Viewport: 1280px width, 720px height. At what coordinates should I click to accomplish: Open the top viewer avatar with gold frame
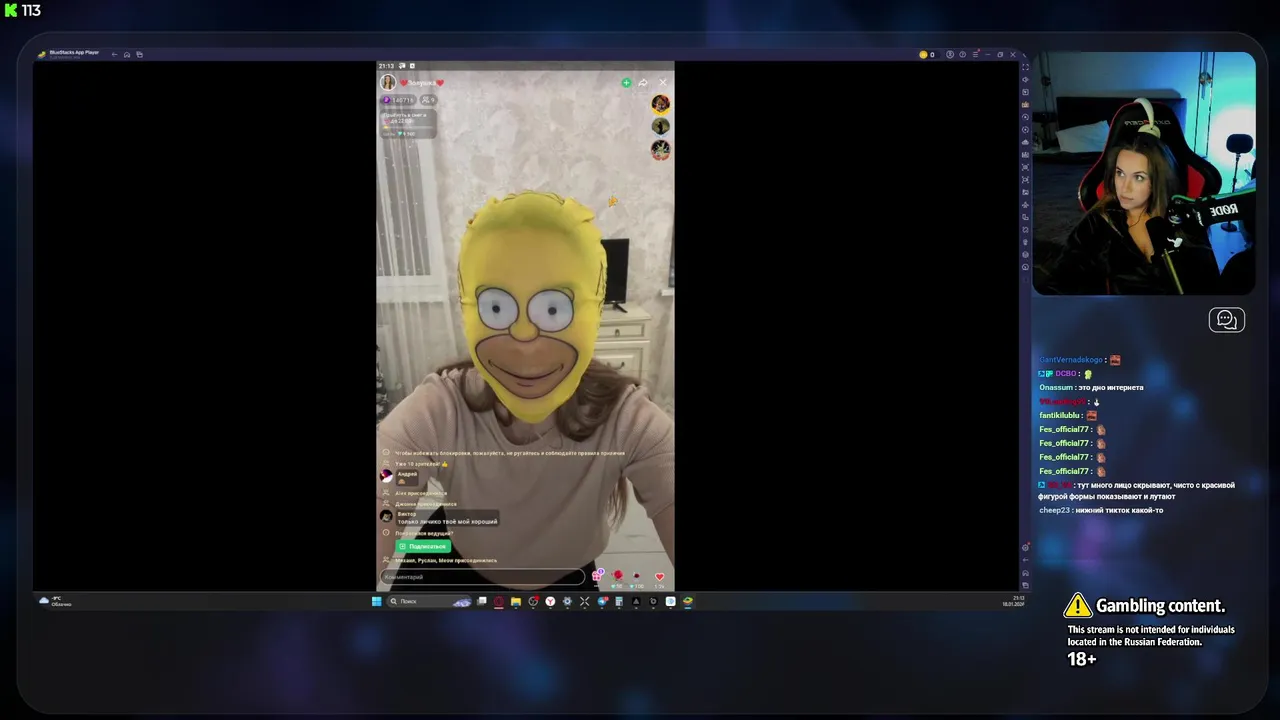[x=660, y=104]
